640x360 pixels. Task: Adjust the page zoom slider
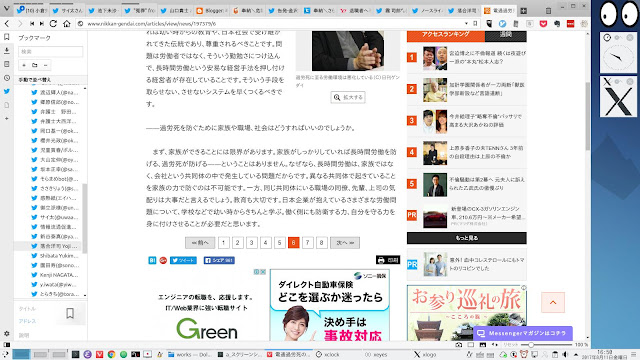[546, 345]
